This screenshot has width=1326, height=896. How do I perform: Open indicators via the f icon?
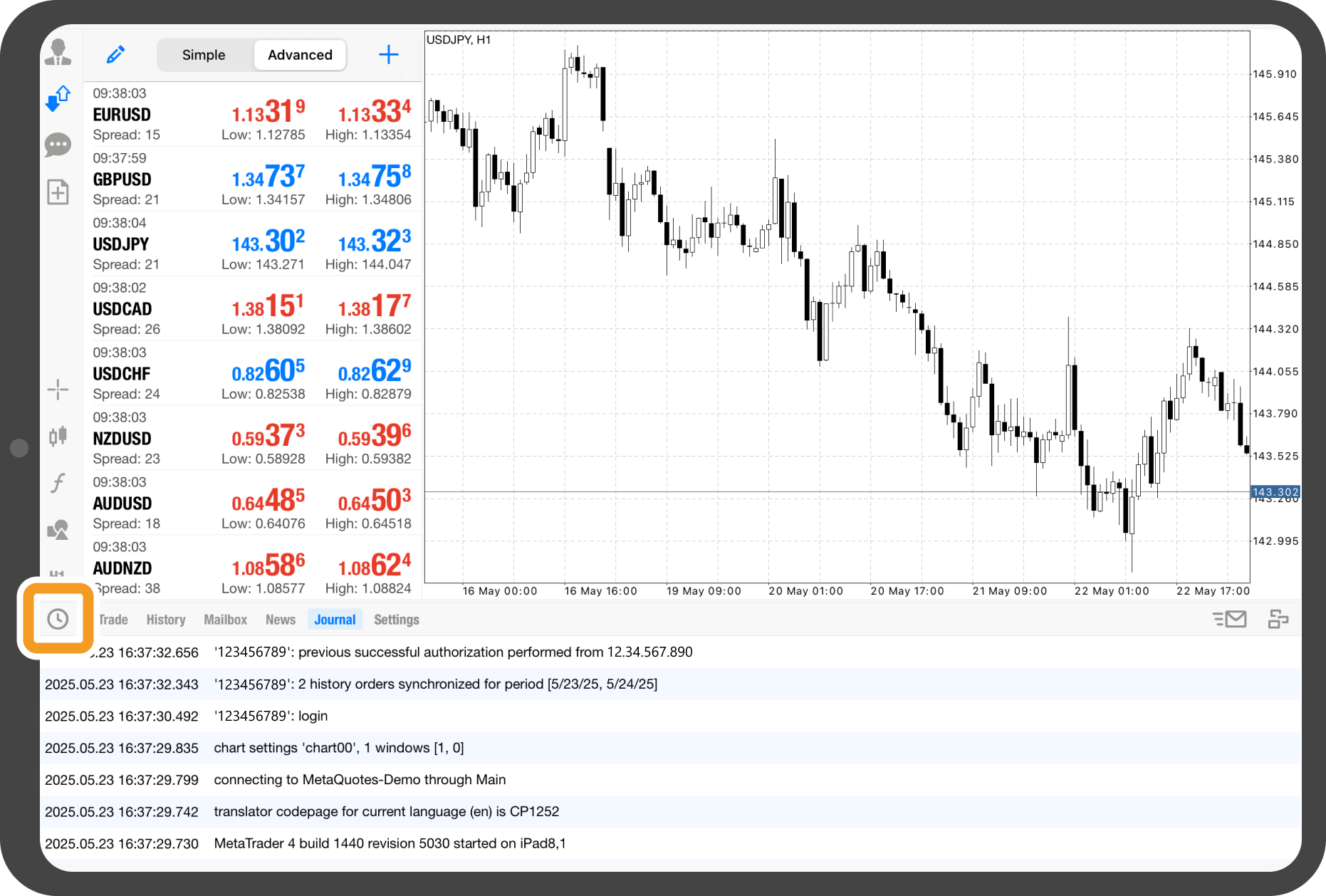pyautogui.click(x=58, y=483)
